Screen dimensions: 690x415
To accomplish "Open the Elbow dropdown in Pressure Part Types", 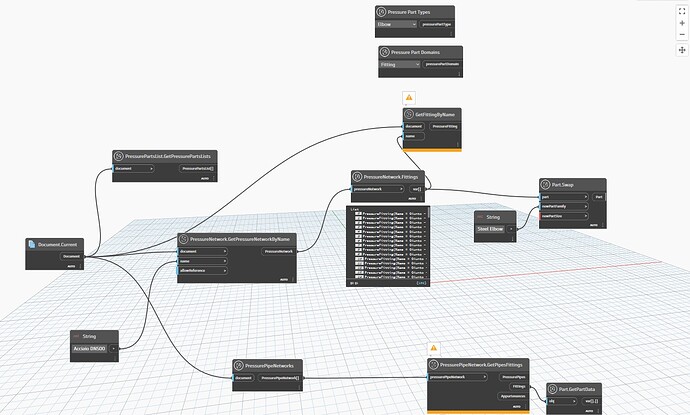I will tap(396, 24).
